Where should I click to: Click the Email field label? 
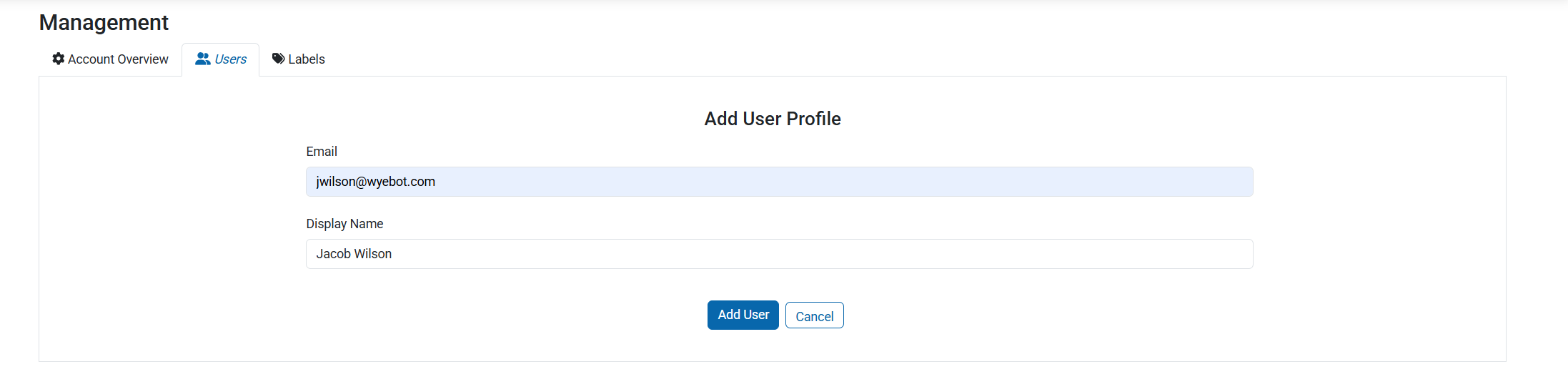point(322,152)
